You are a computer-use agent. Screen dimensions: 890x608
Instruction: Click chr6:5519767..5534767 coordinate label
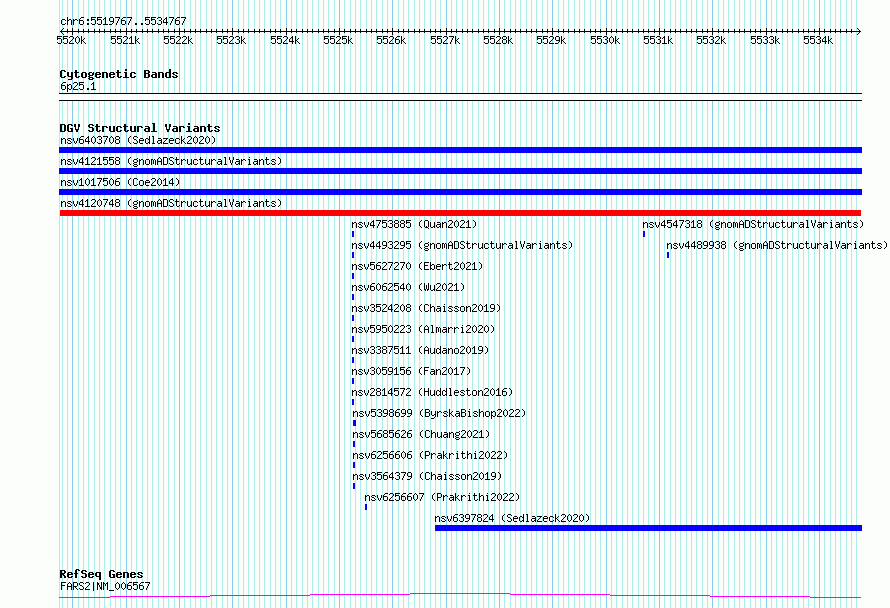pos(123,21)
